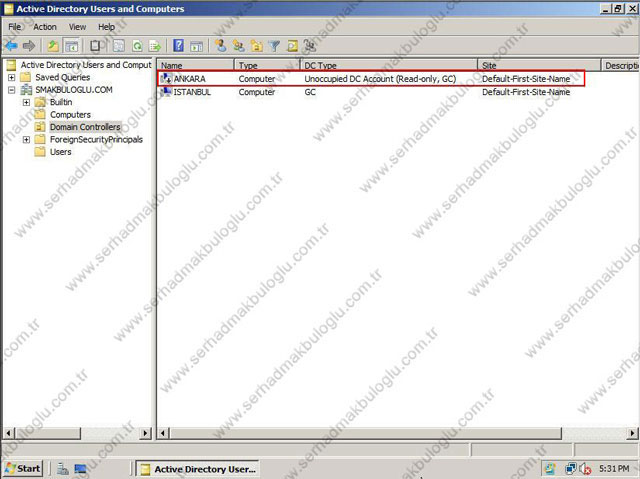Click the list pane horizontal scrollbar thumb
This screenshot has width=640, height=479.
365,433
